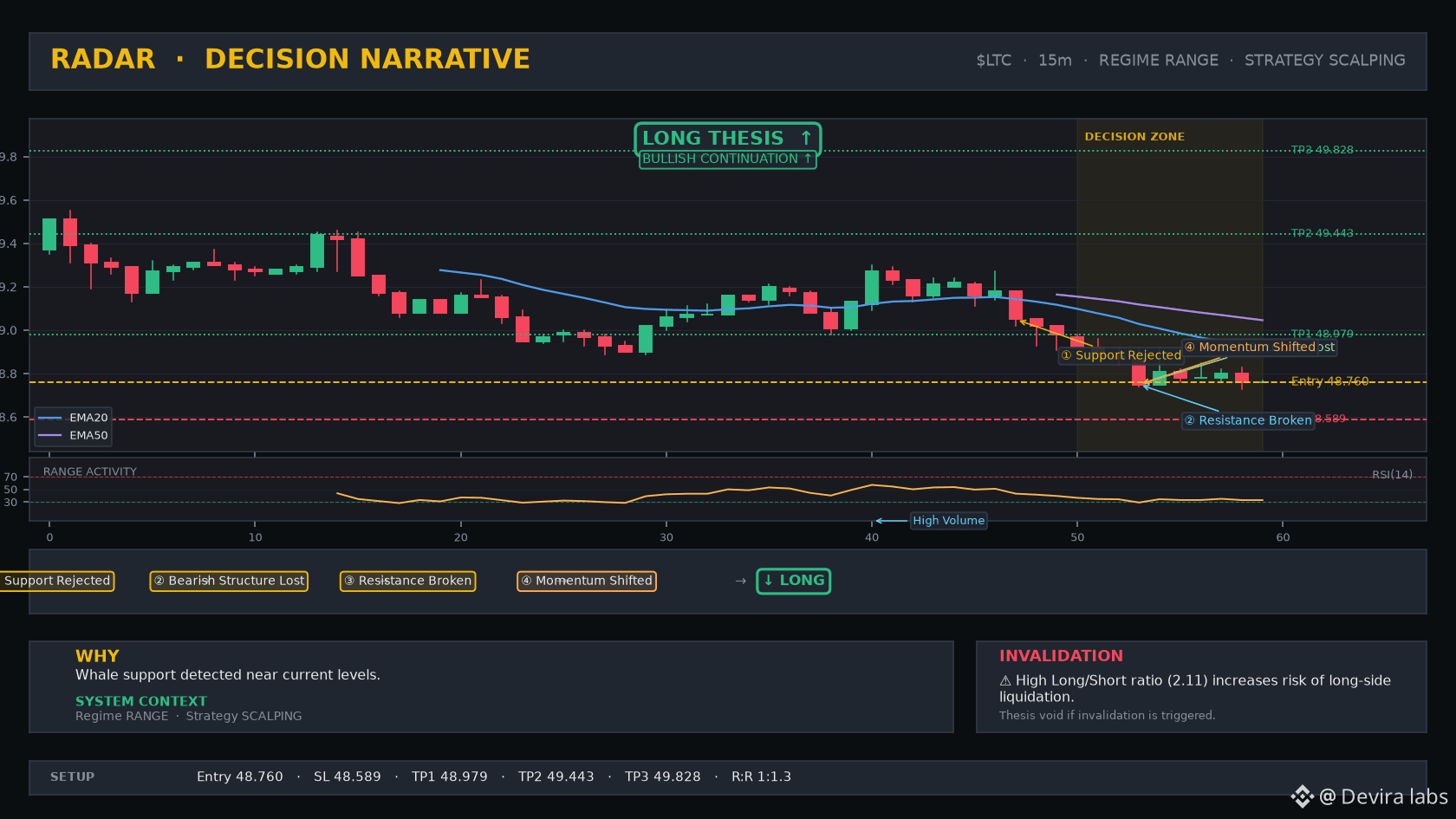Click the LONG THESIS badge
The height and width of the screenshot is (819, 1456).
click(727, 139)
